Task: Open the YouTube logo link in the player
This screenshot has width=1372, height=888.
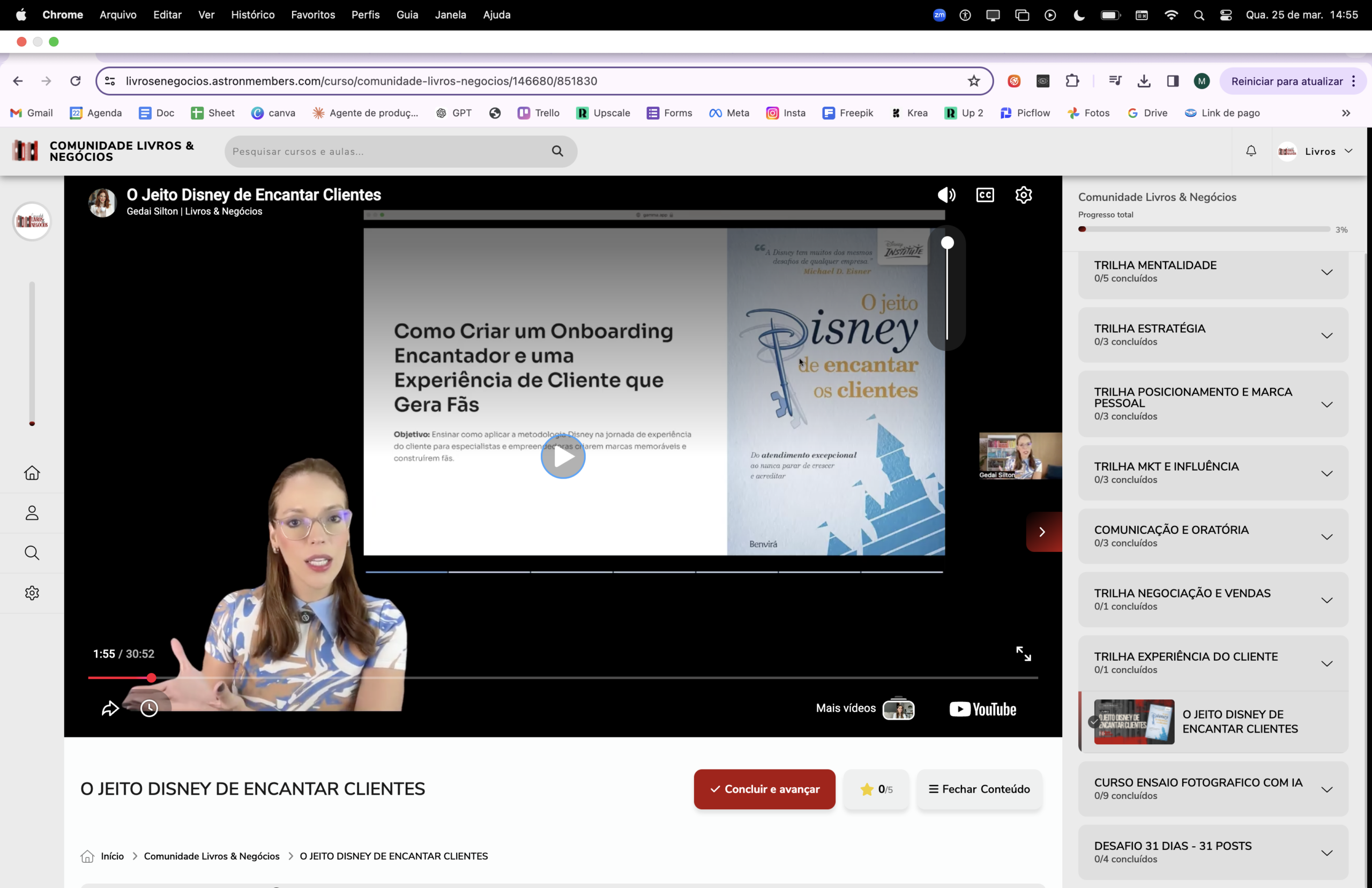Action: [x=983, y=708]
